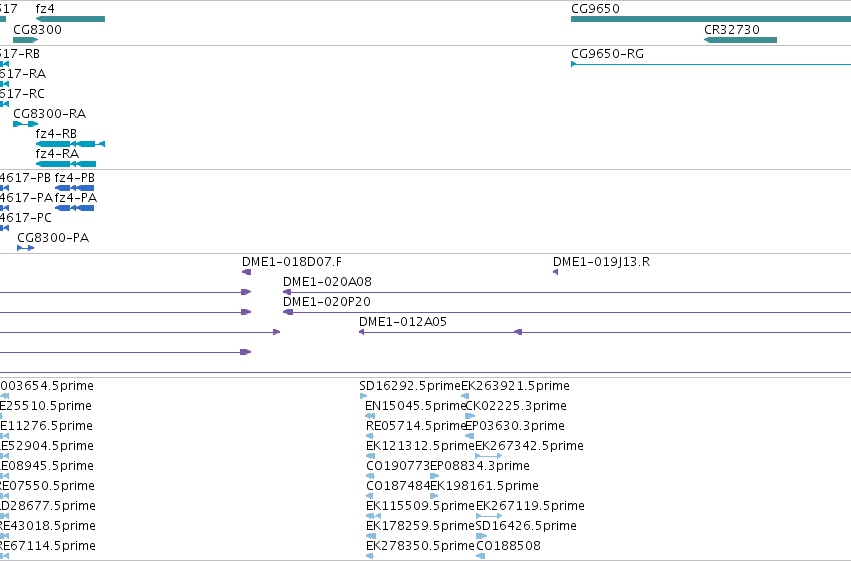Select the EP03630.3prime EST label
This screenshot has width=851, height=561.
pos(515,426)
